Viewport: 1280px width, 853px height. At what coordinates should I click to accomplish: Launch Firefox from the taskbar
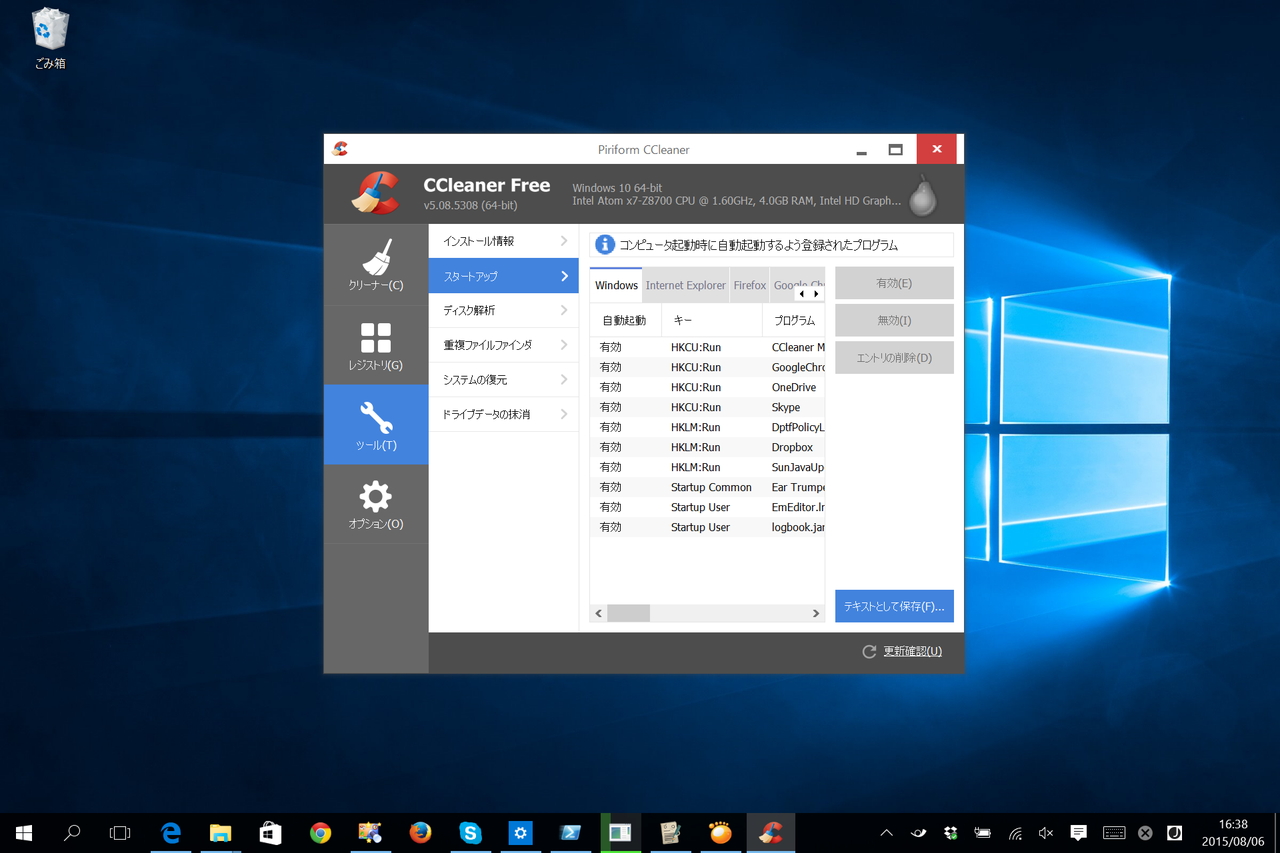pos(420,833)
